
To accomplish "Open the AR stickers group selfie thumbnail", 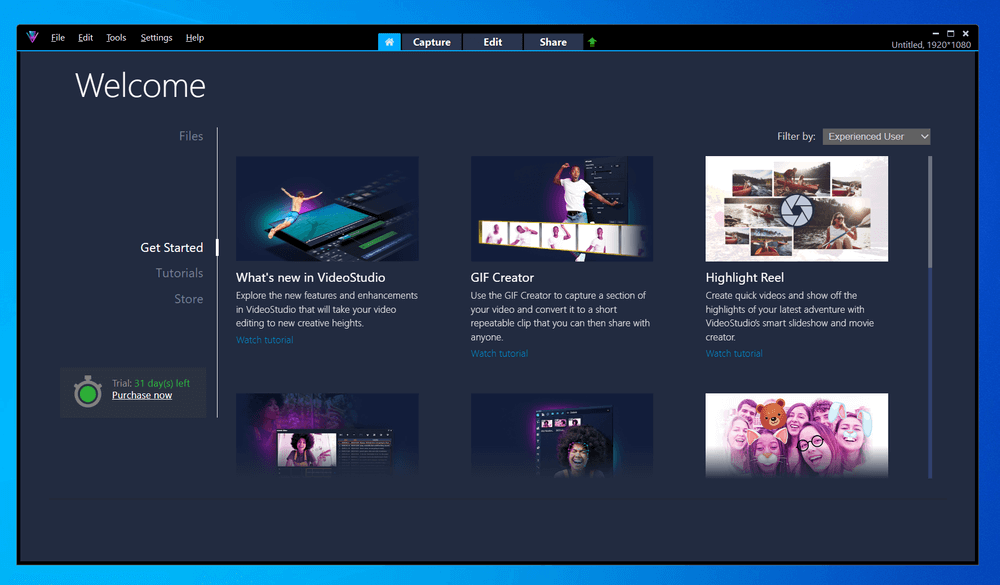I will pyautogui.click(x=797, y=435).
